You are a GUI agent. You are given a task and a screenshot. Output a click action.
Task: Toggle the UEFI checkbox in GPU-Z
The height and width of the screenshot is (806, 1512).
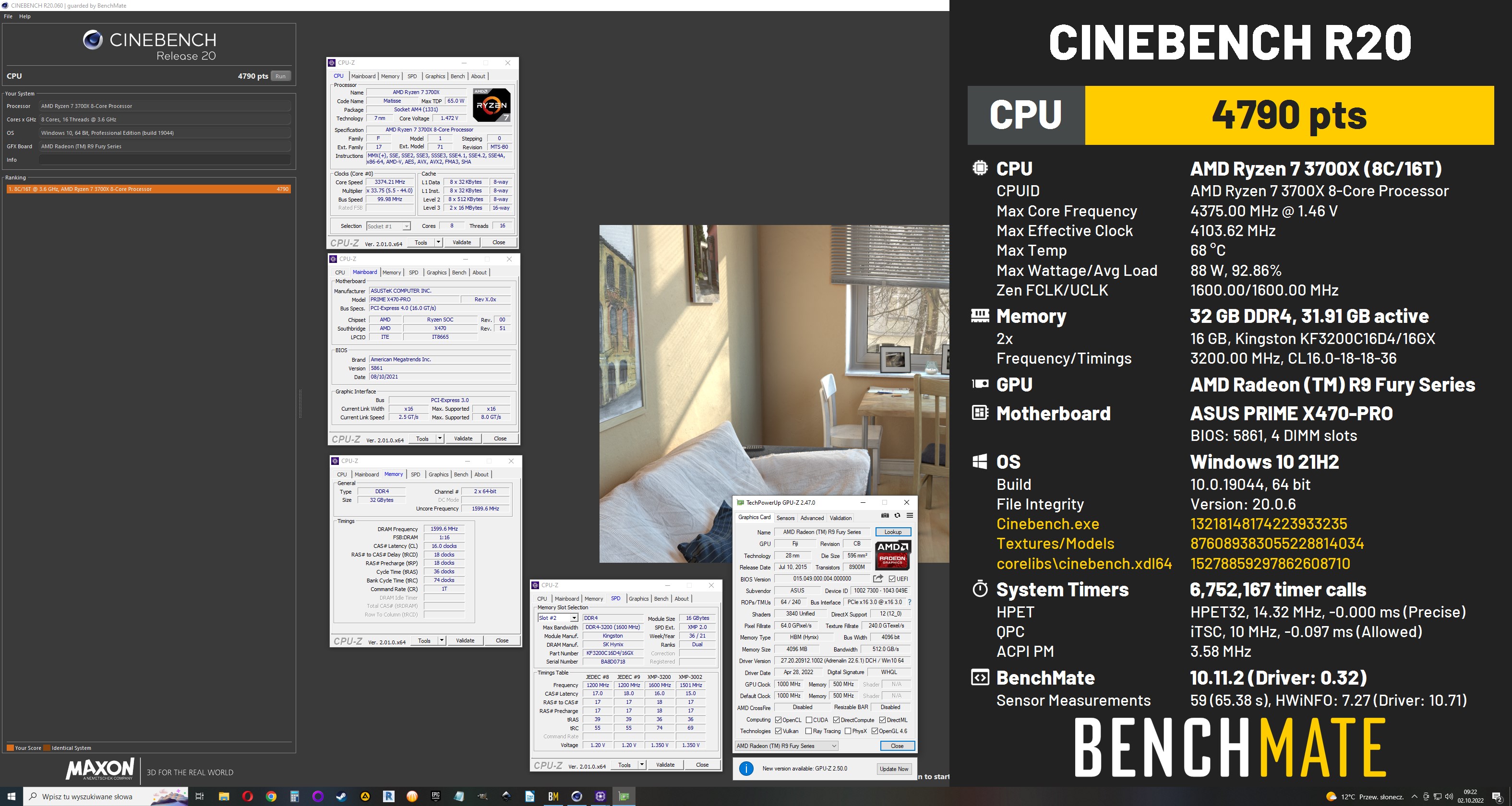(x=892, y=579)
